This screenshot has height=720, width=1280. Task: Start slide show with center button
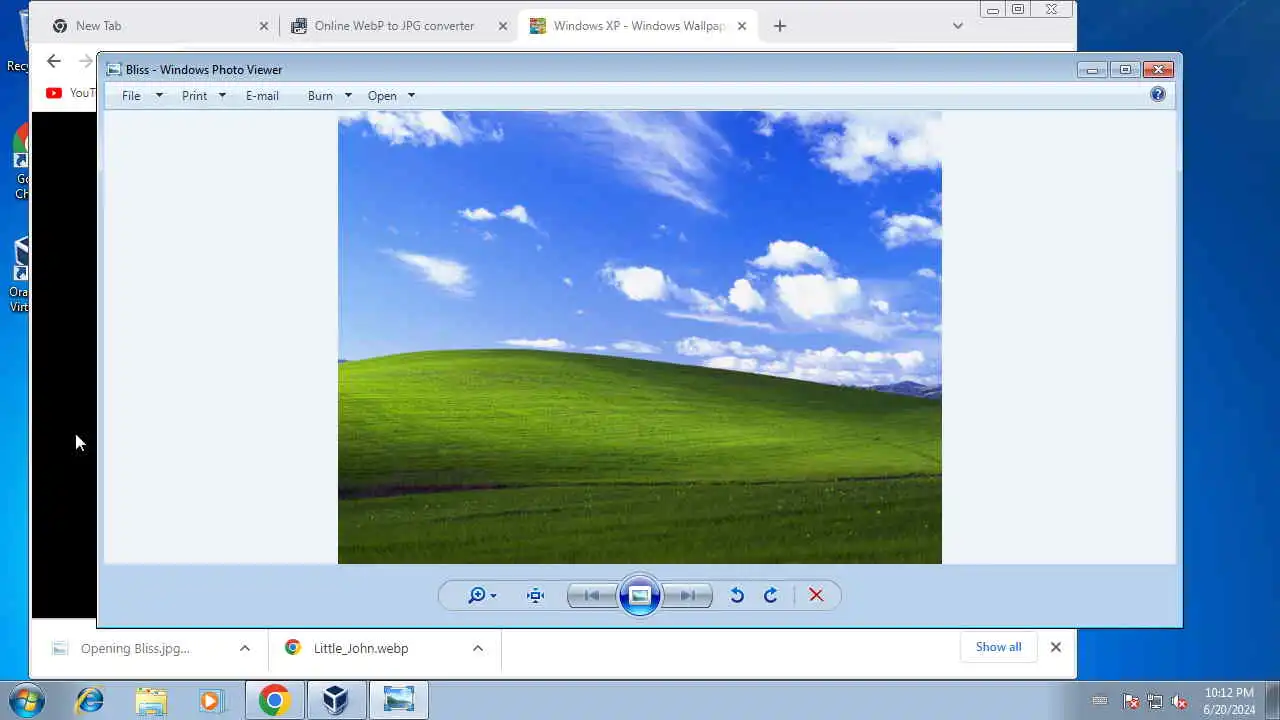[x=640, y=596]
